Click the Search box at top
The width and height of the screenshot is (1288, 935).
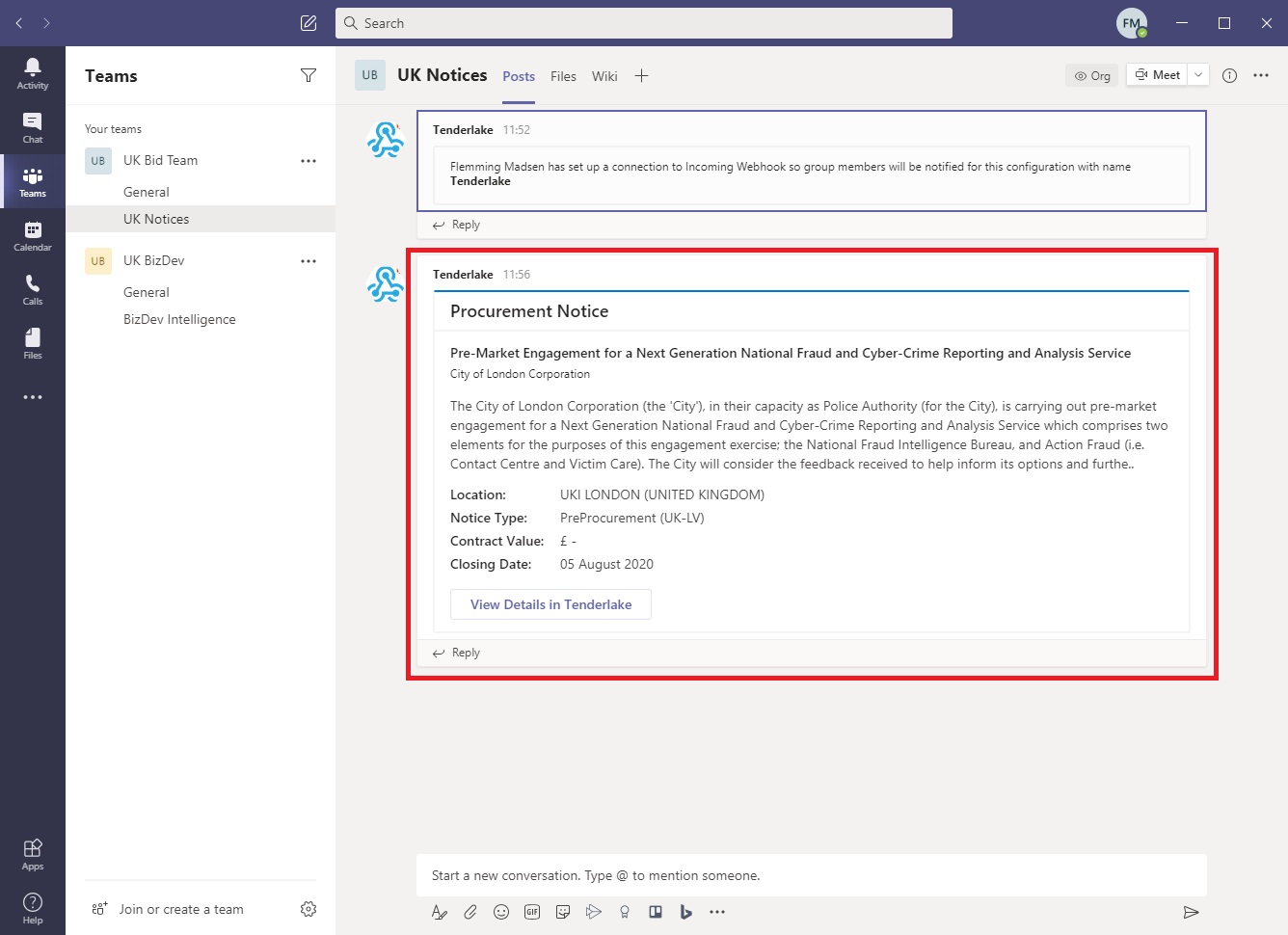tap(644, 23)
